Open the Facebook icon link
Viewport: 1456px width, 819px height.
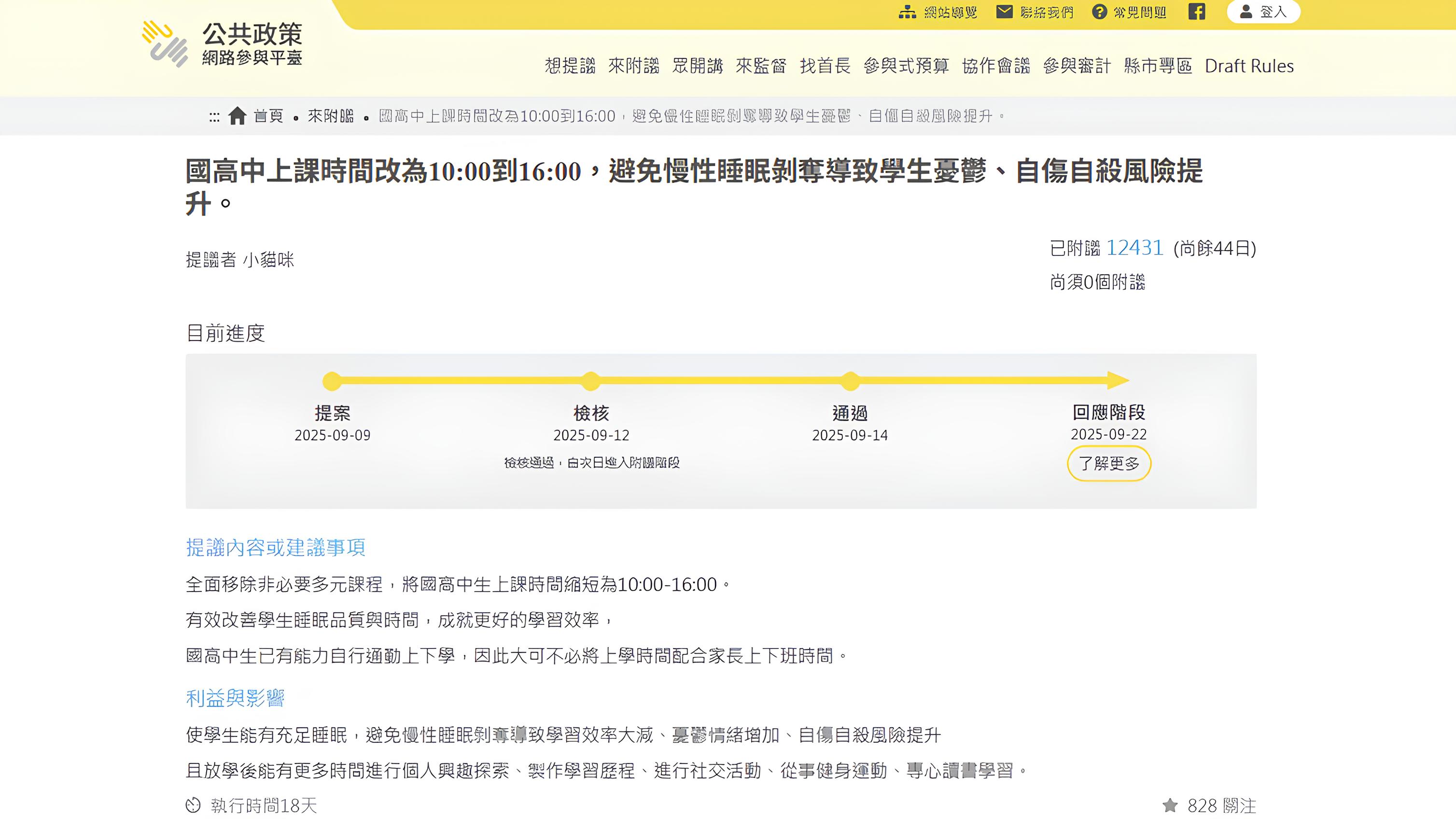tap(1197, 12)
